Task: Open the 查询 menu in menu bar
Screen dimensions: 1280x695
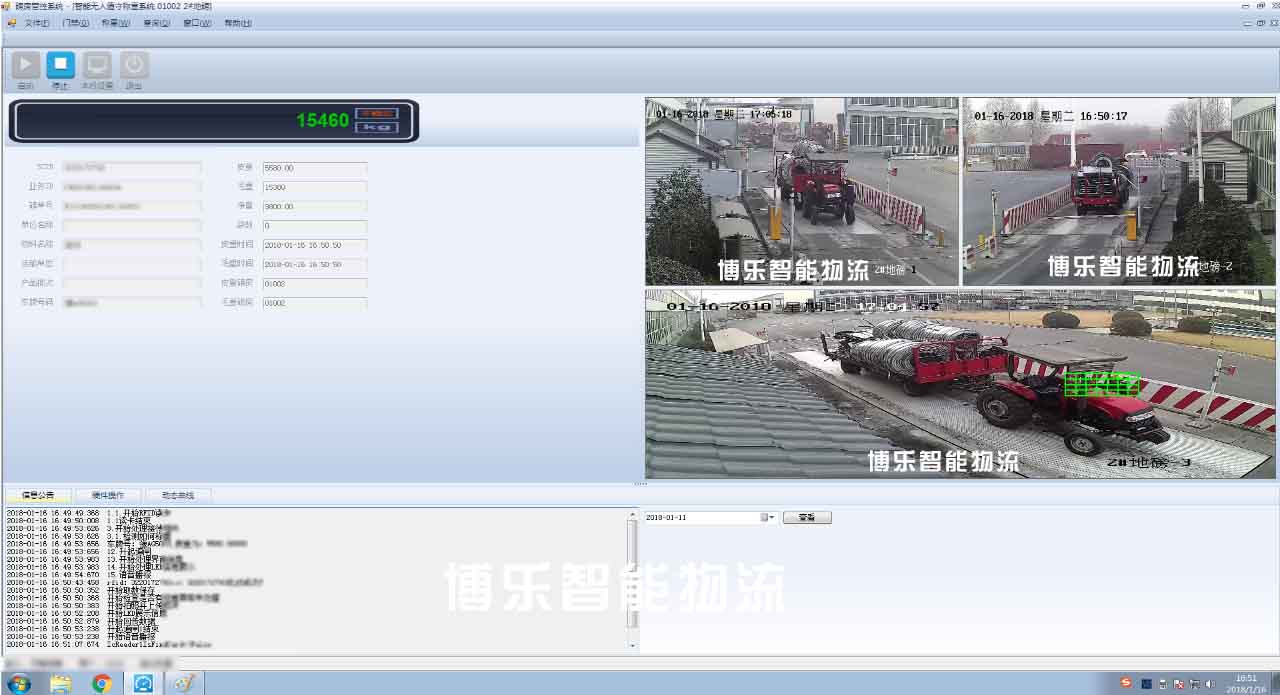Action: [x=157, y=22]
